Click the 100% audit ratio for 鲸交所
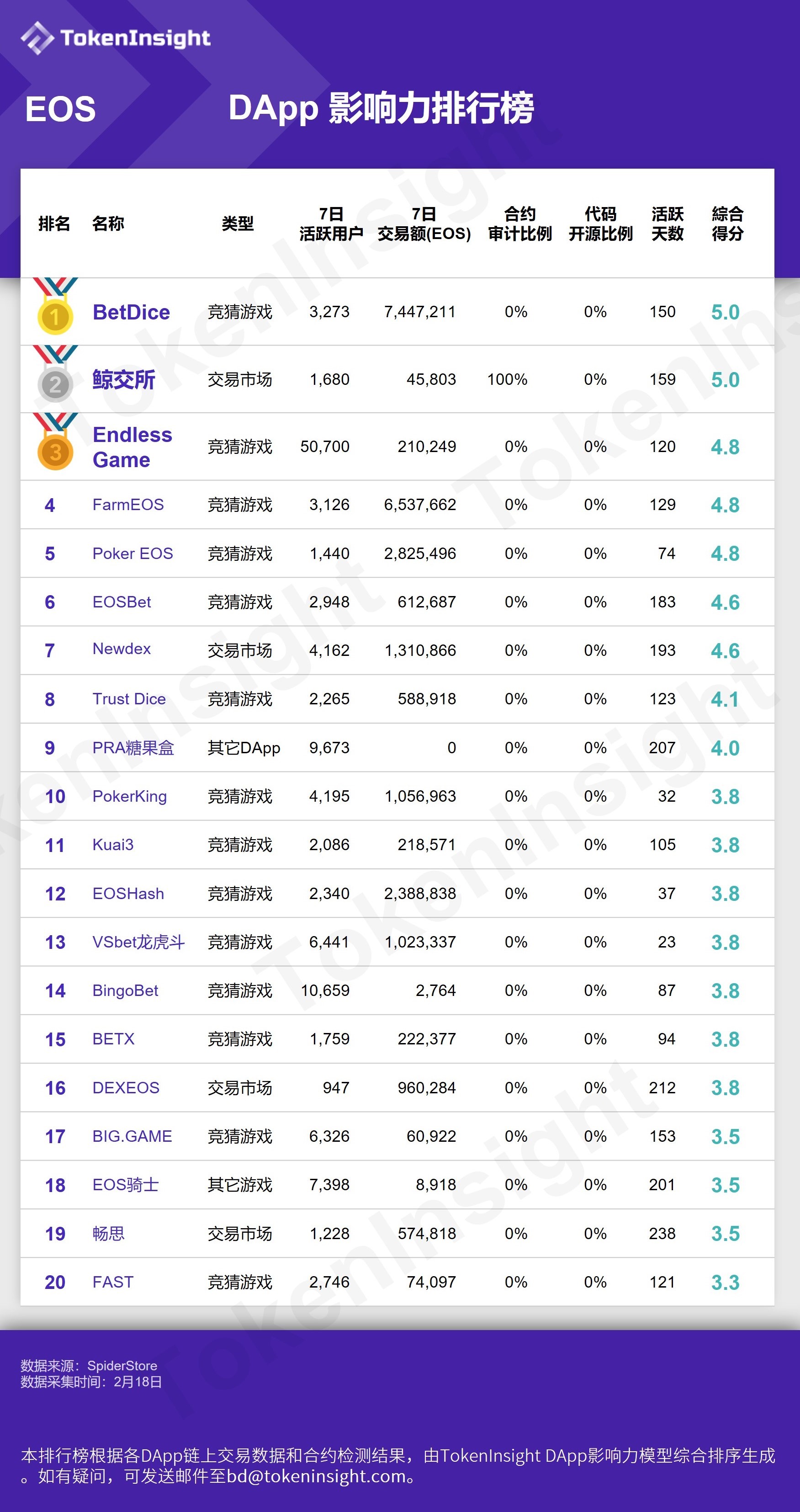The image size is (800, 1512). point(507,380)
